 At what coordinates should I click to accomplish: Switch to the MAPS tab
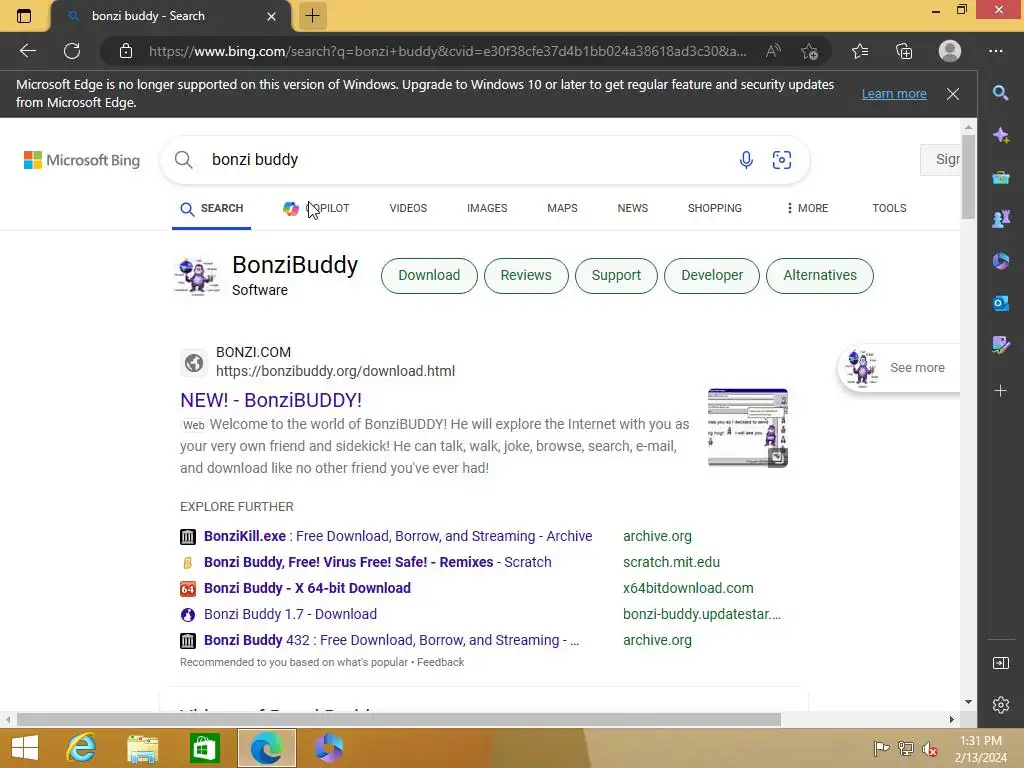click(x=562, y=208)
